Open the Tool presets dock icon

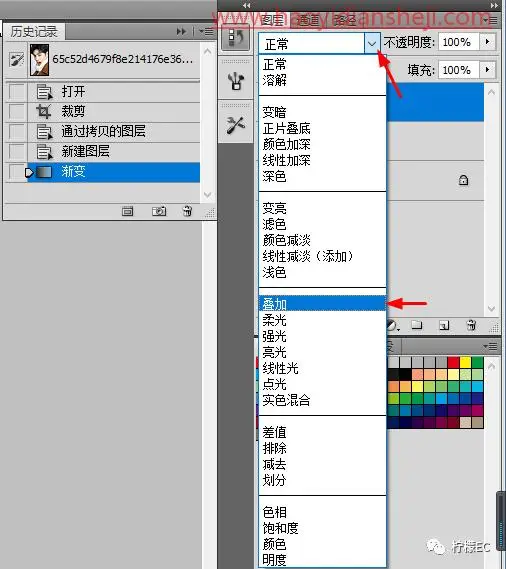point(236,125)
